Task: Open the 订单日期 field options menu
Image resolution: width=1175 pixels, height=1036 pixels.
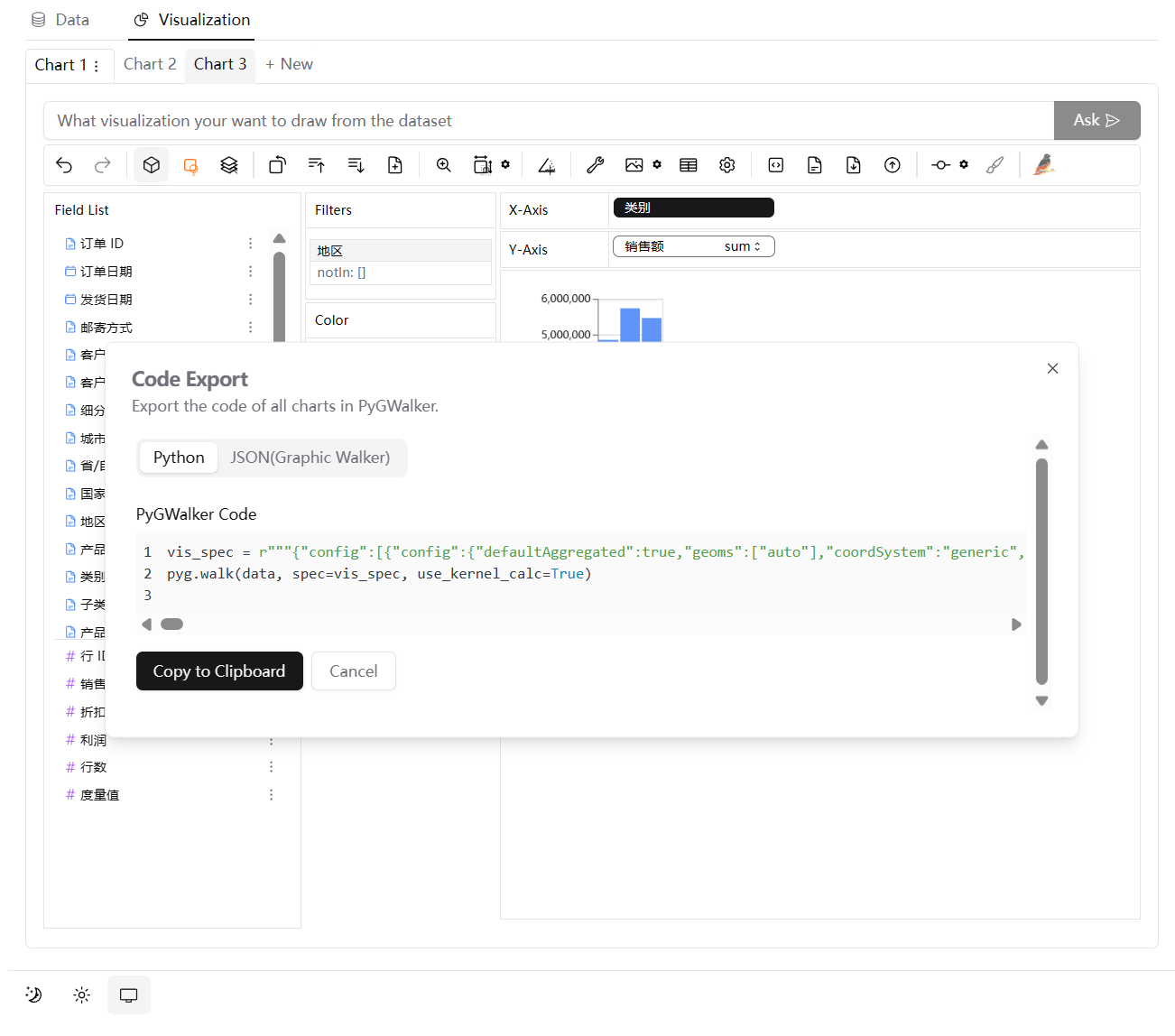Action: pos(250,271)
